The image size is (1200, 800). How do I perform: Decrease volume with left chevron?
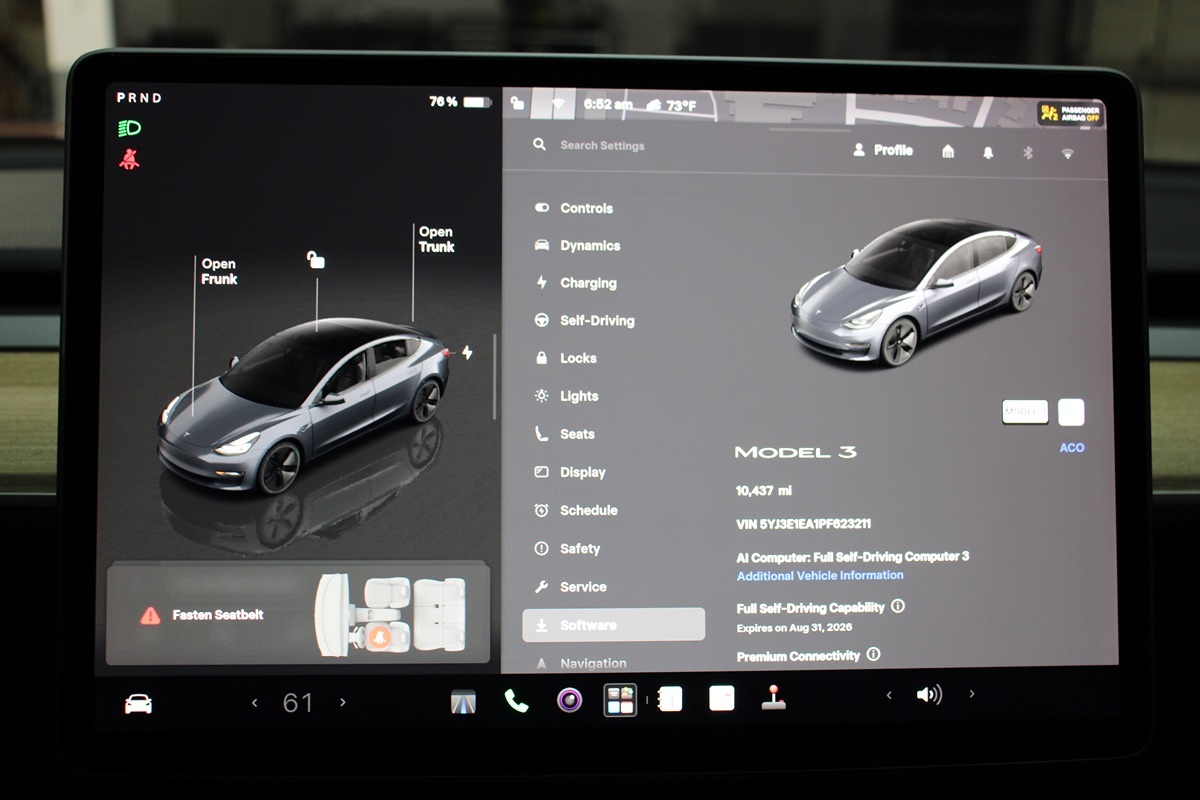(x=889, y=695)
